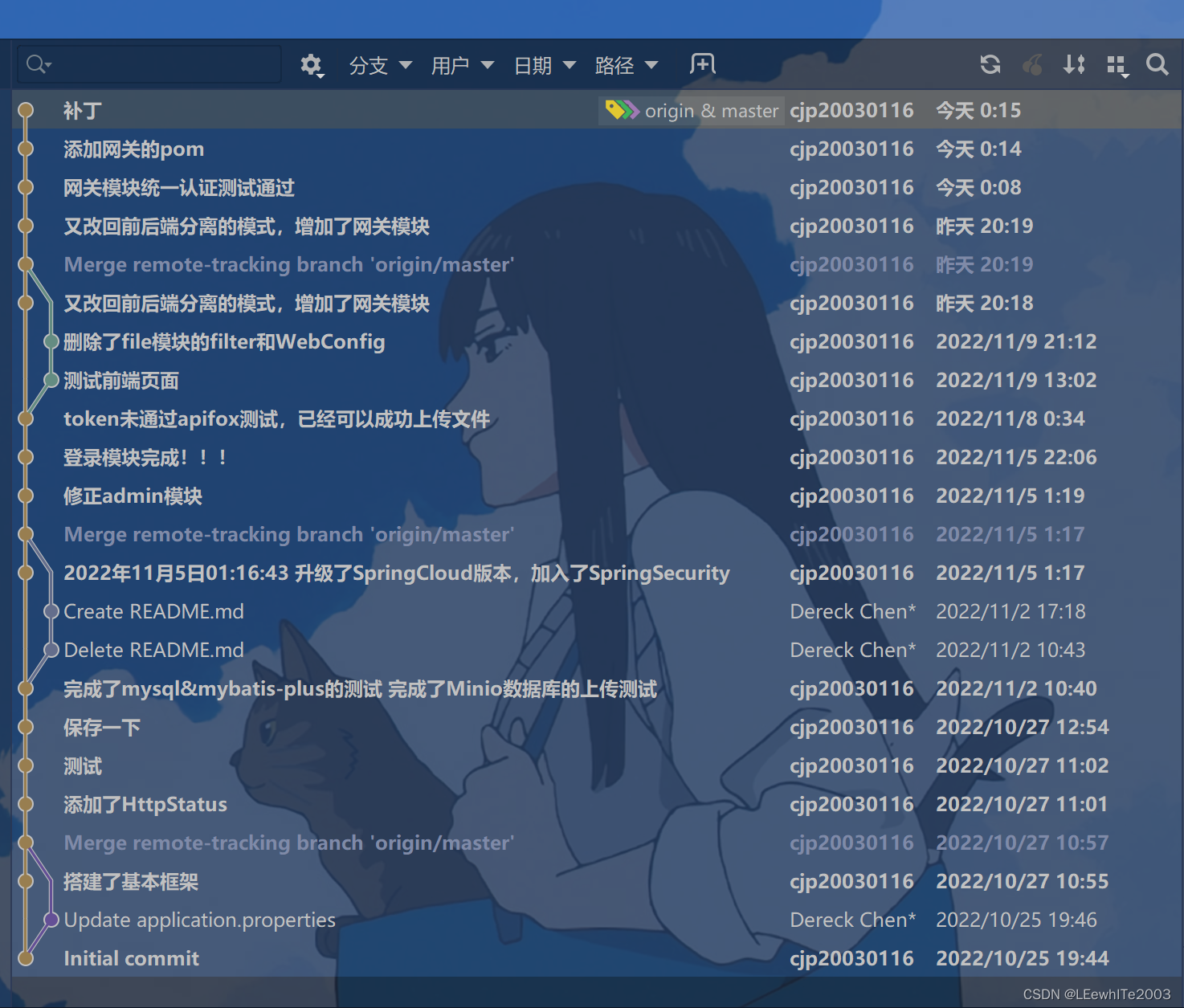
Task: Select commit "token未通过apifox测试"
Action: [x=597, y=419]
